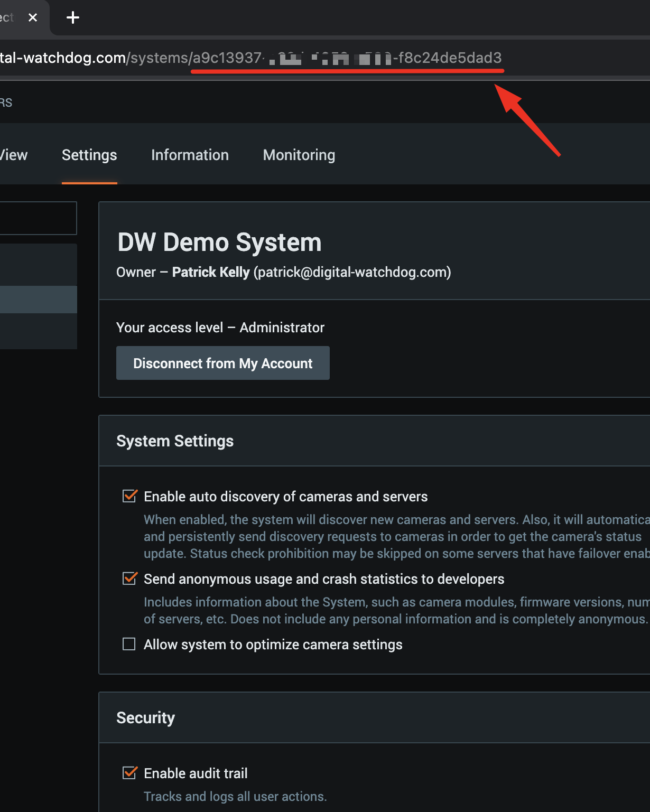Click the System Settings section header
The height and width of the screenshot is (812, 650).
pyautogui.click(x=175, y=441)
